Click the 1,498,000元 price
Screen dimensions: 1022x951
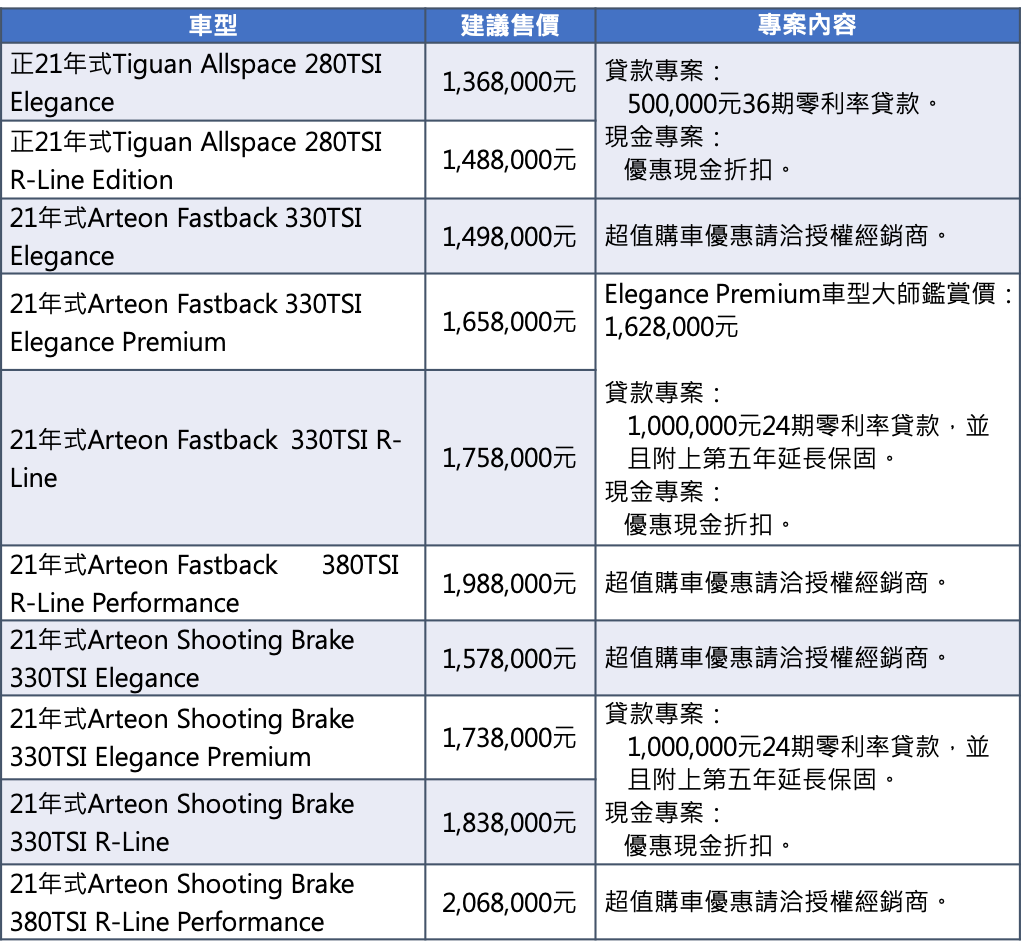coord(509,237)
